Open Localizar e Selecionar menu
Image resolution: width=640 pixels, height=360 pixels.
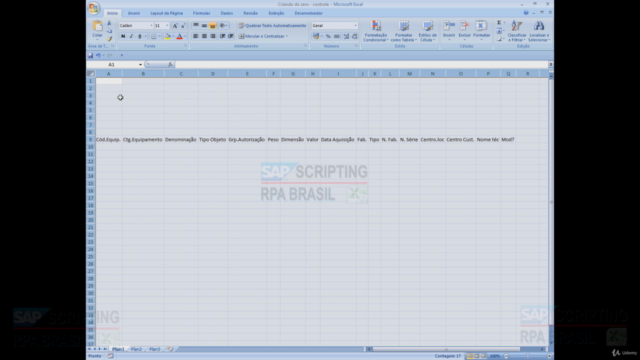point(539,31)
